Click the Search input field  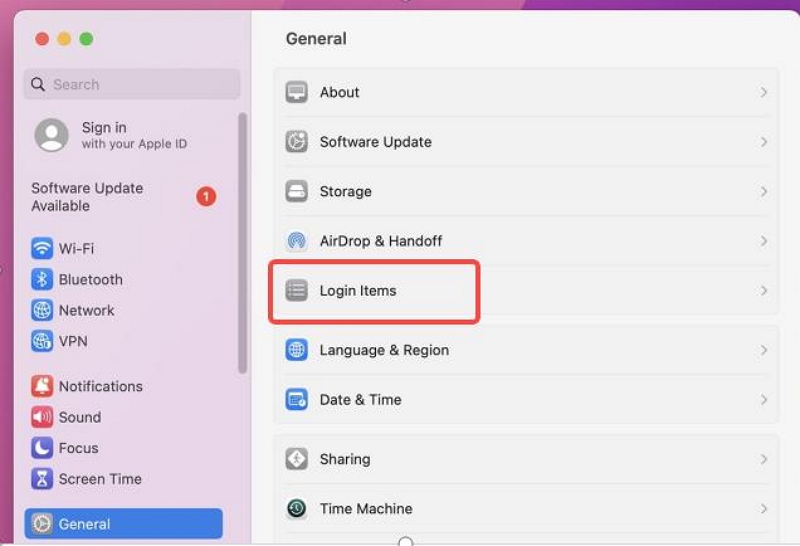coord(132,84)
